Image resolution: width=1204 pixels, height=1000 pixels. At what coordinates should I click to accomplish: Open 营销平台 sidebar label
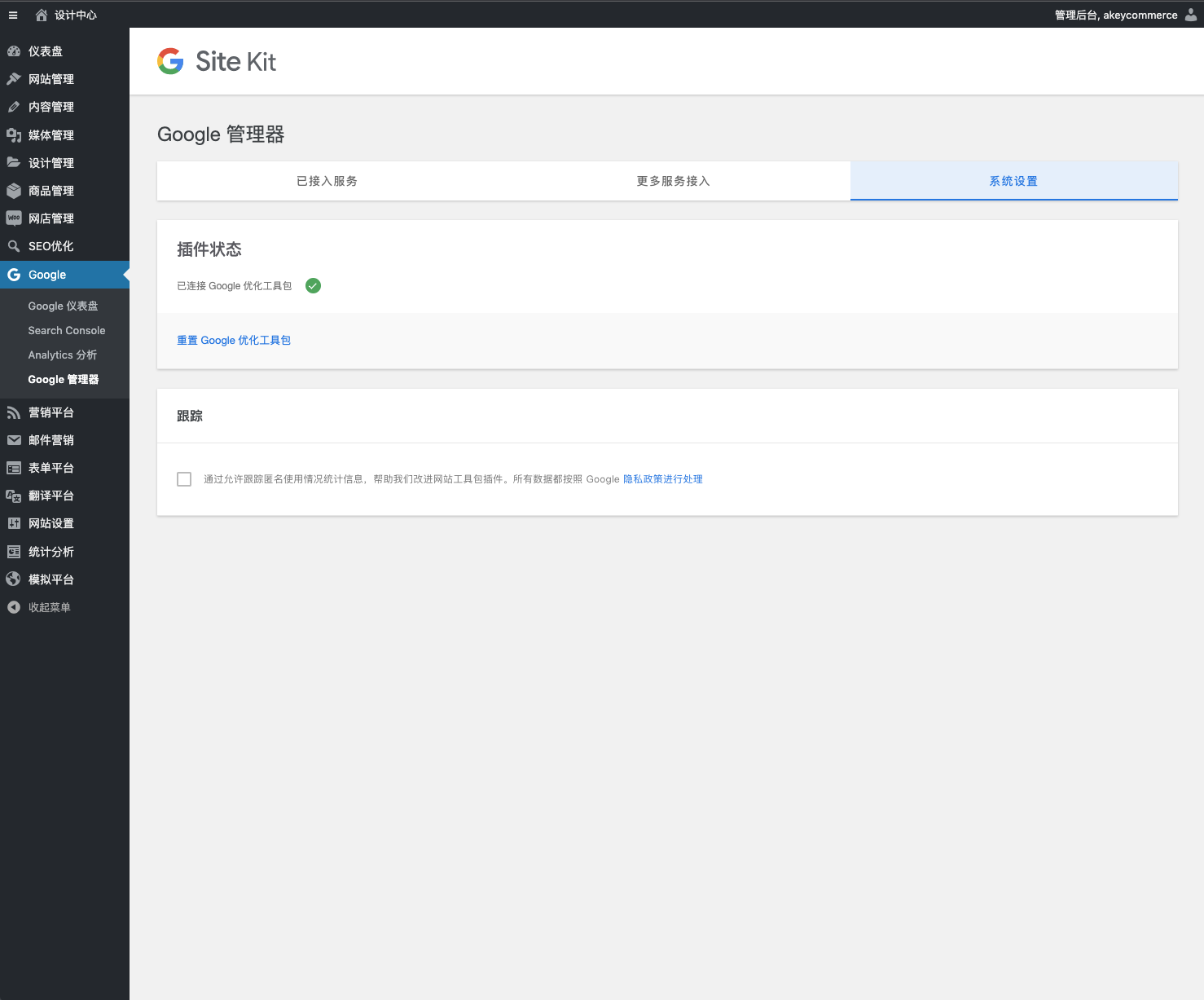pyautogui.click(x=51, y=412)
